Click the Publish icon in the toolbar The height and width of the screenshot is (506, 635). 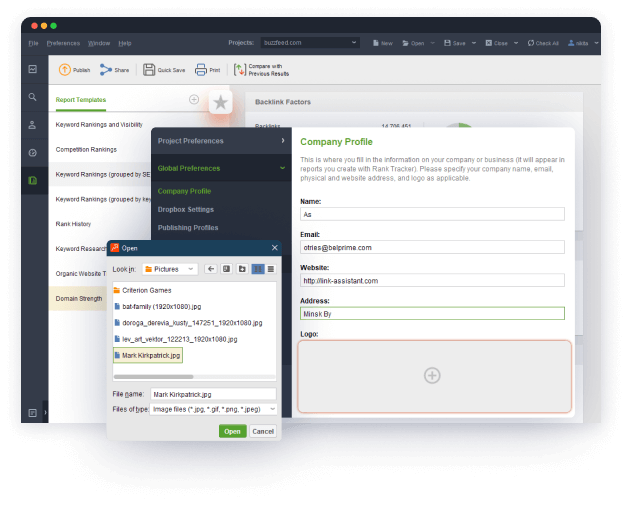[64, 70]
